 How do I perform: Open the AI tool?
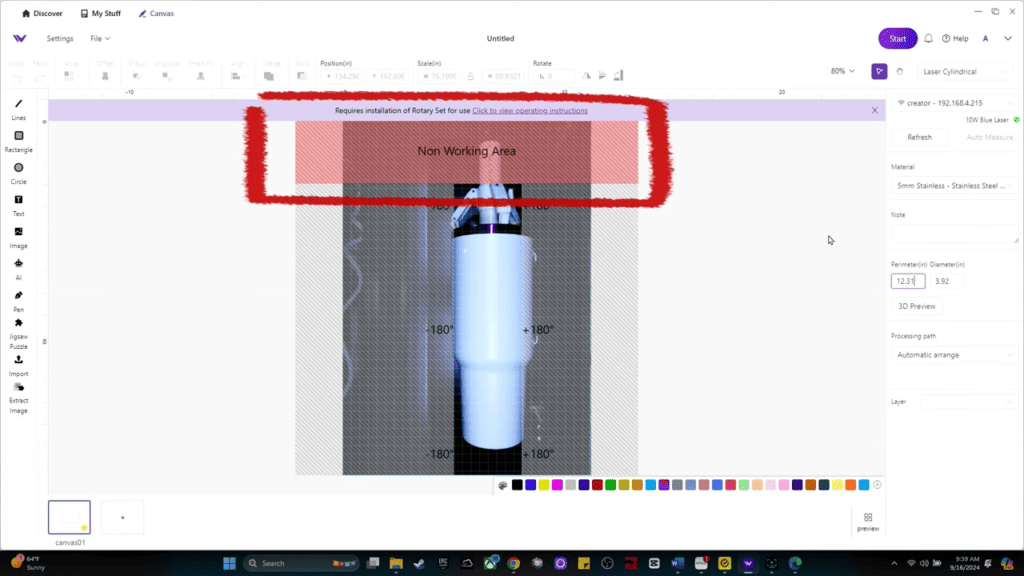point(18,269)
